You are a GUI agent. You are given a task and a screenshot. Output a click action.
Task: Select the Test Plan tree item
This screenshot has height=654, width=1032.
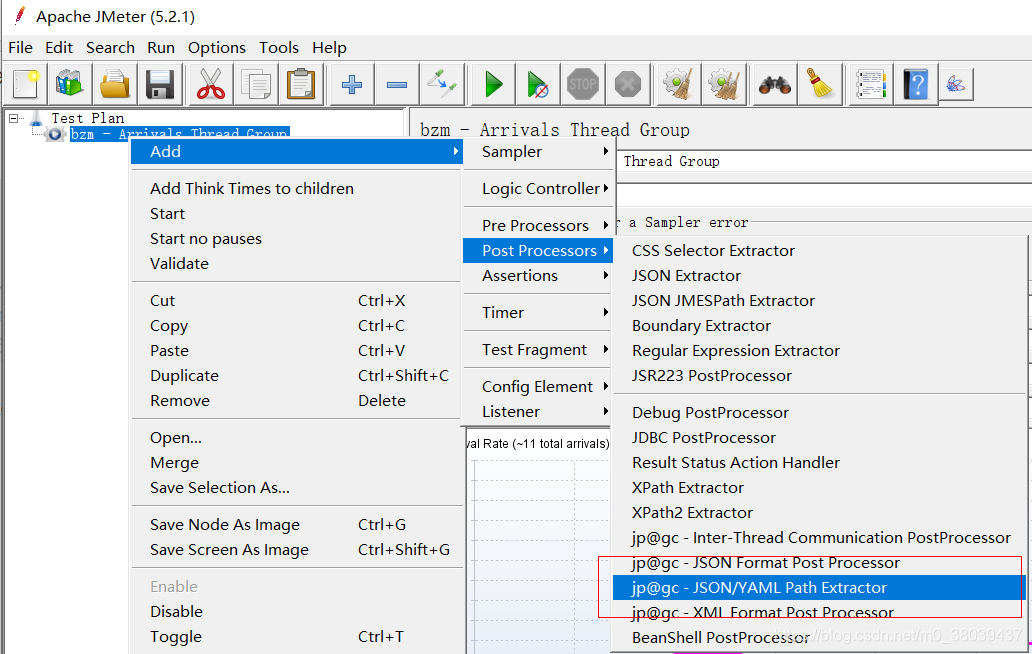coord(88,118)
